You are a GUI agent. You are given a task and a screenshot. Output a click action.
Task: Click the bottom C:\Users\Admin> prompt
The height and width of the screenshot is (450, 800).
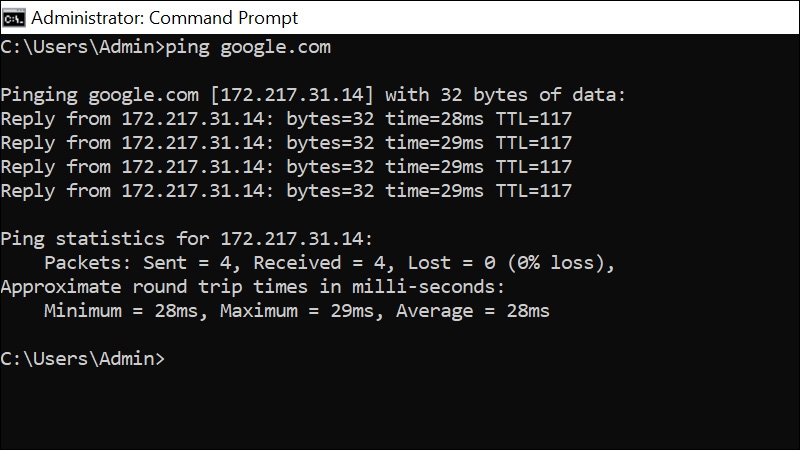tap(83, 359)
